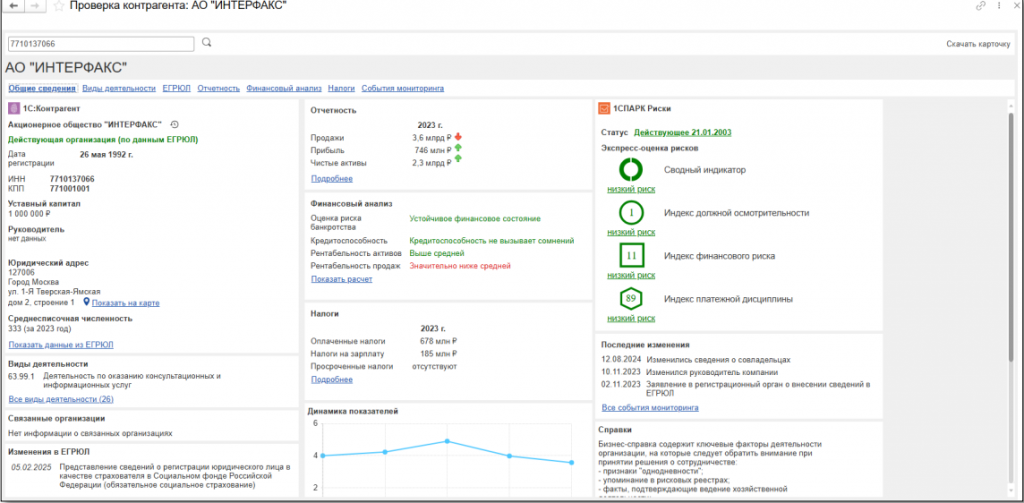The height and width of the screenshot is (503, 1024).
Task: Click the financial risk index square showing 11
Action: (x=631, y=256)
